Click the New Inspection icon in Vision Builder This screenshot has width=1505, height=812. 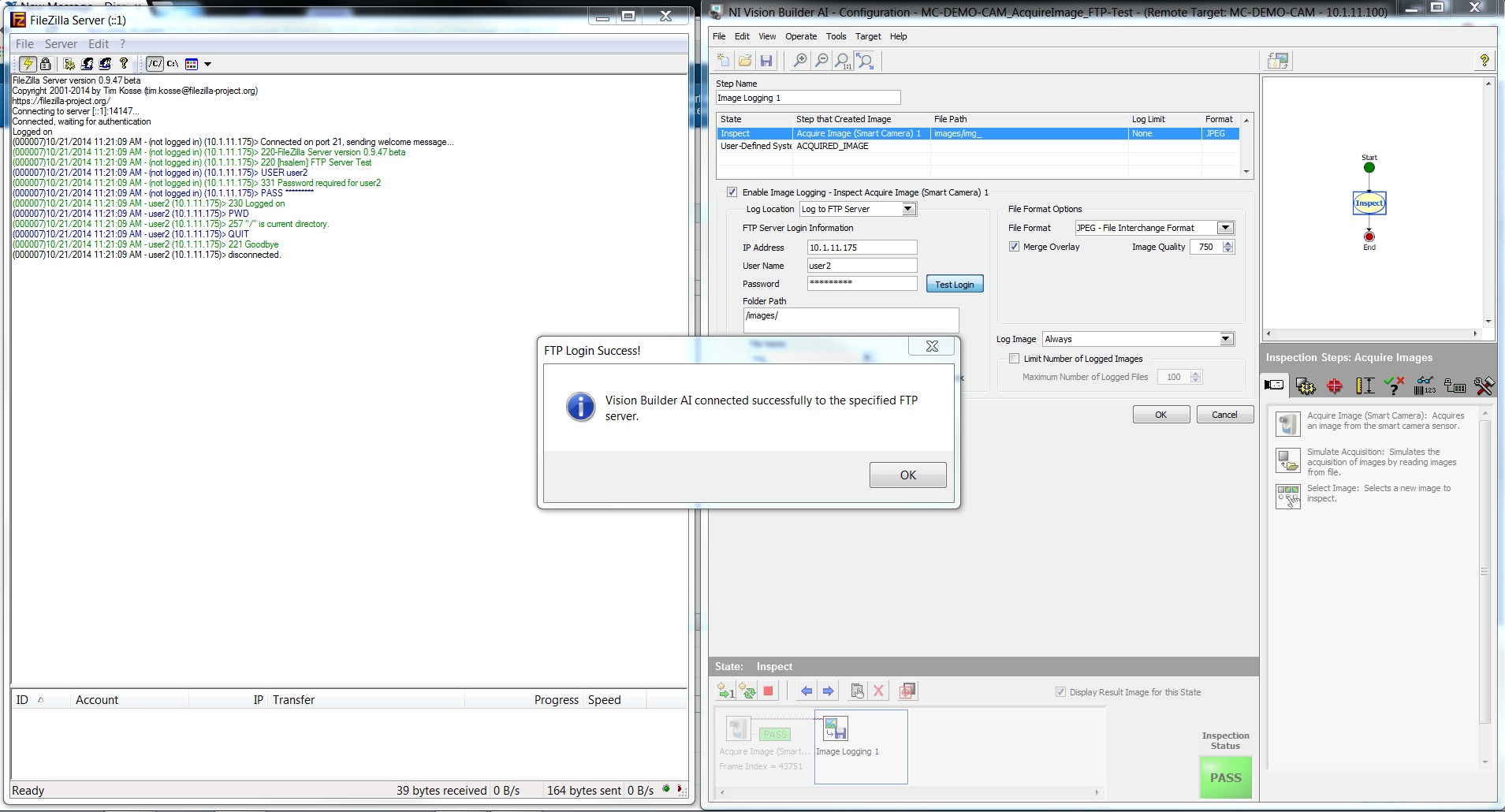tap(724, 61)
